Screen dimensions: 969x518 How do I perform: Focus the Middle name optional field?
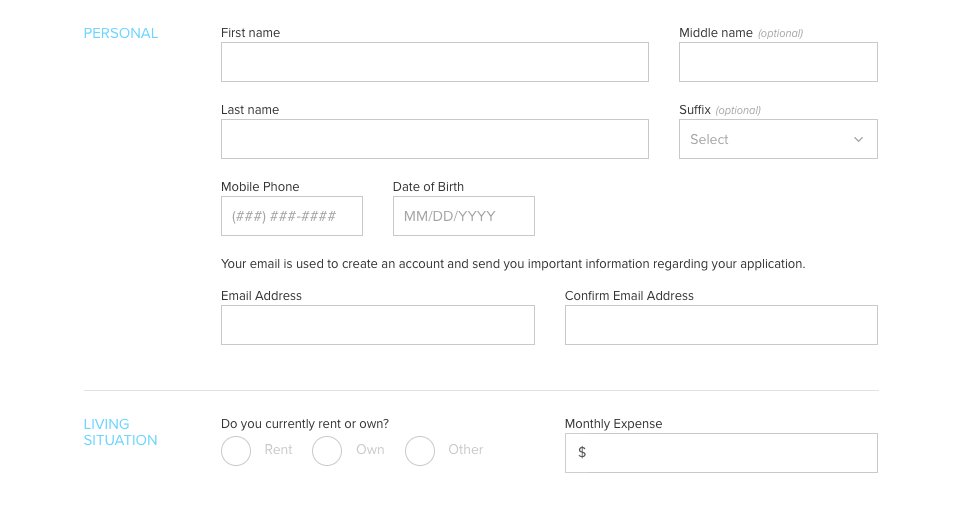pyautogui.click(x=778, y=62)
